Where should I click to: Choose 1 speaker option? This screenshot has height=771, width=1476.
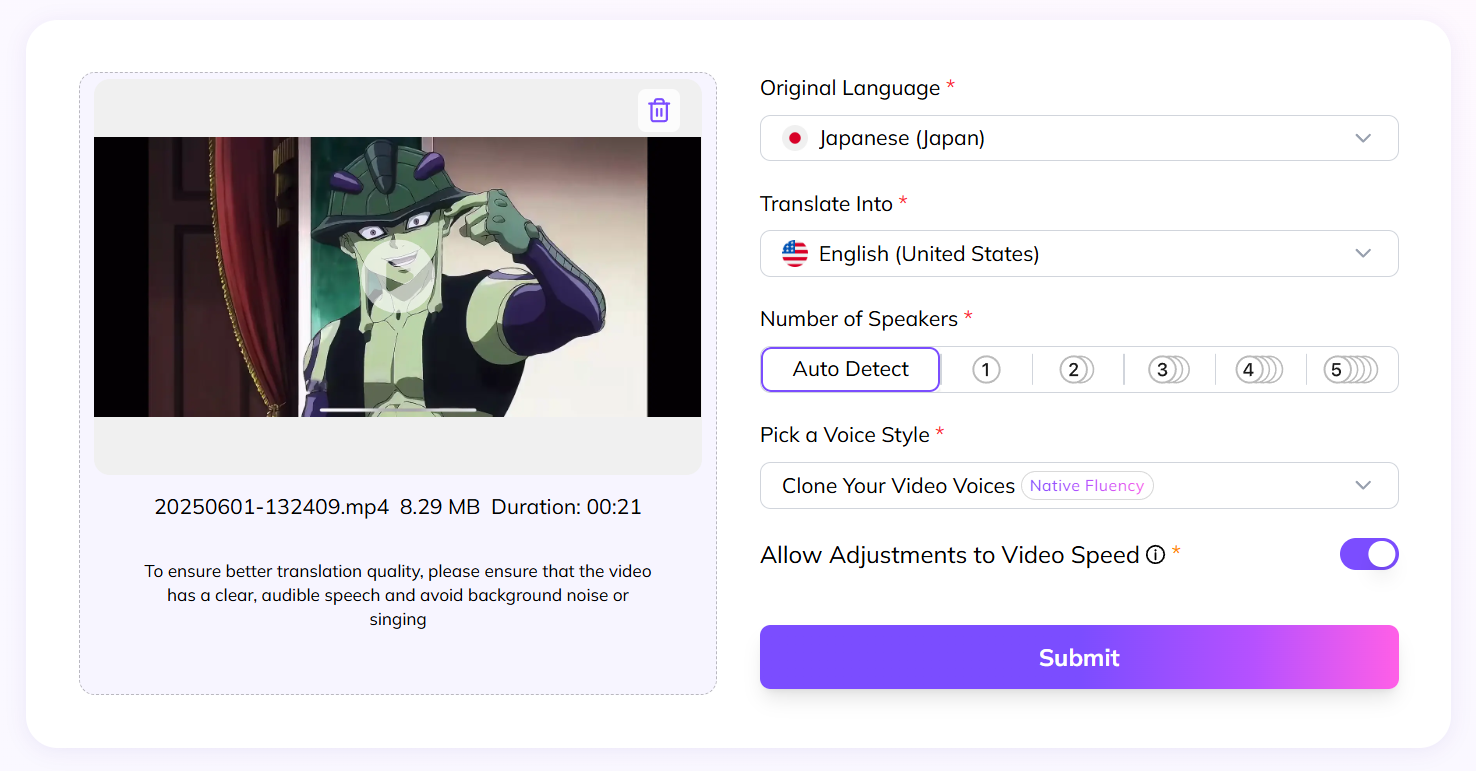986,370
